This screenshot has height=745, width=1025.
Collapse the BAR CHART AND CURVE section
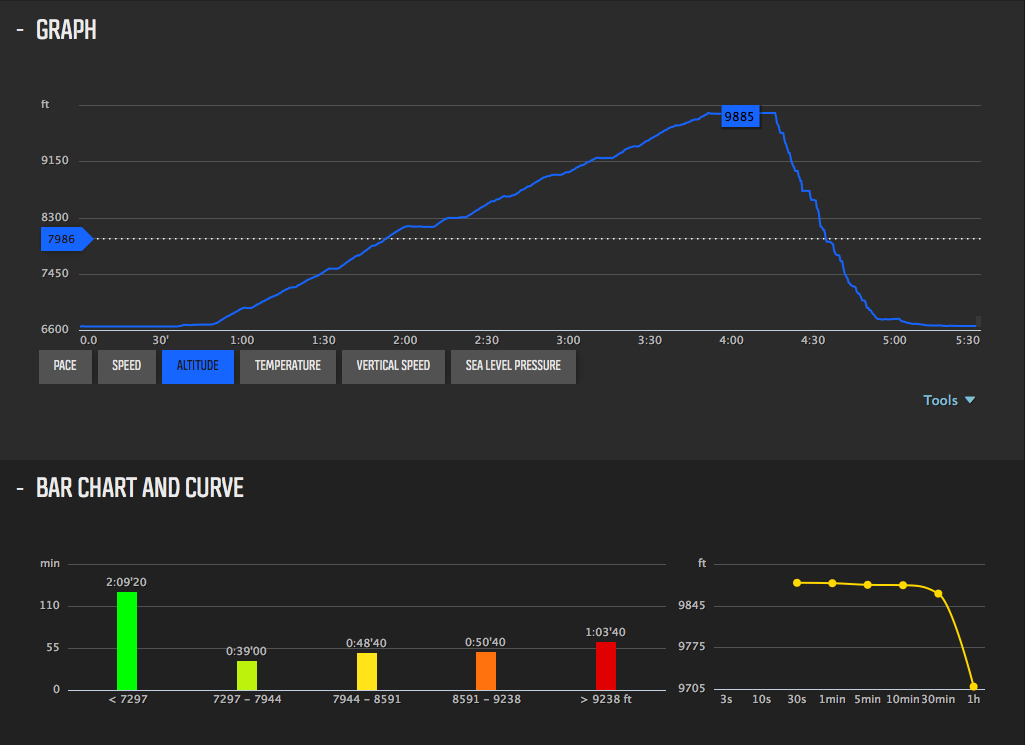[20, 488]
